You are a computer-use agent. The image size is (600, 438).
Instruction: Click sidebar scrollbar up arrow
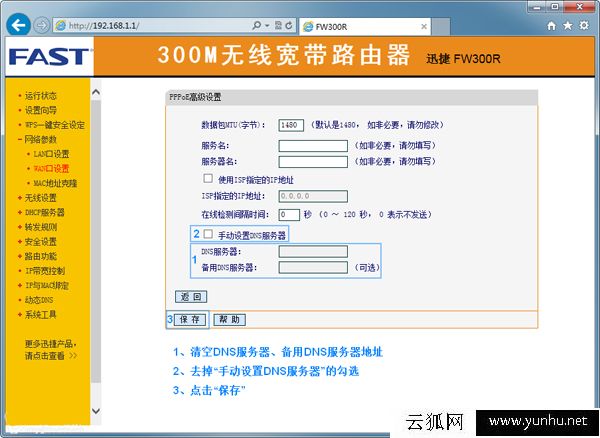tap(96, 92)
